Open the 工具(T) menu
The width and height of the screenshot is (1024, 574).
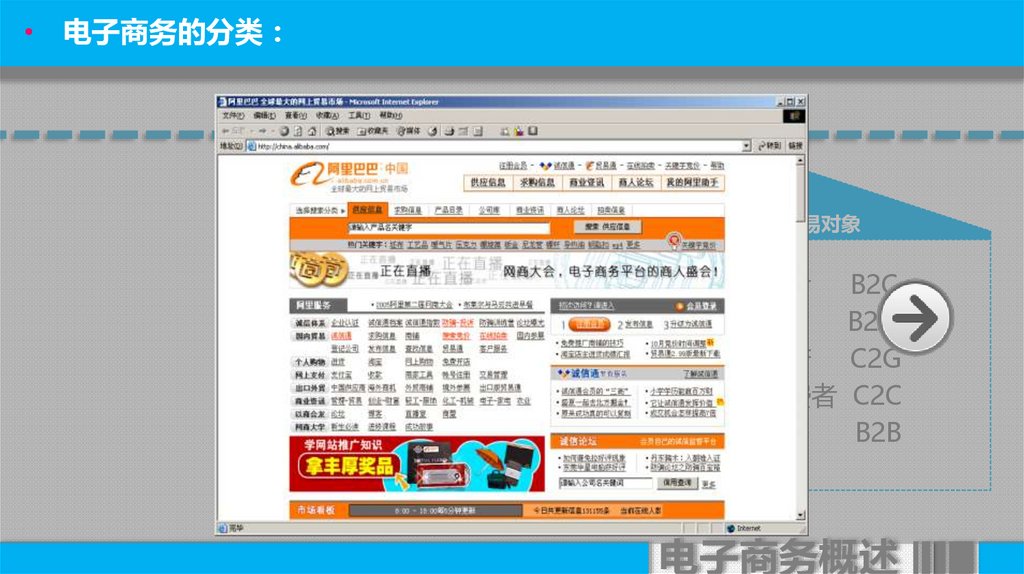coord(359,116)
